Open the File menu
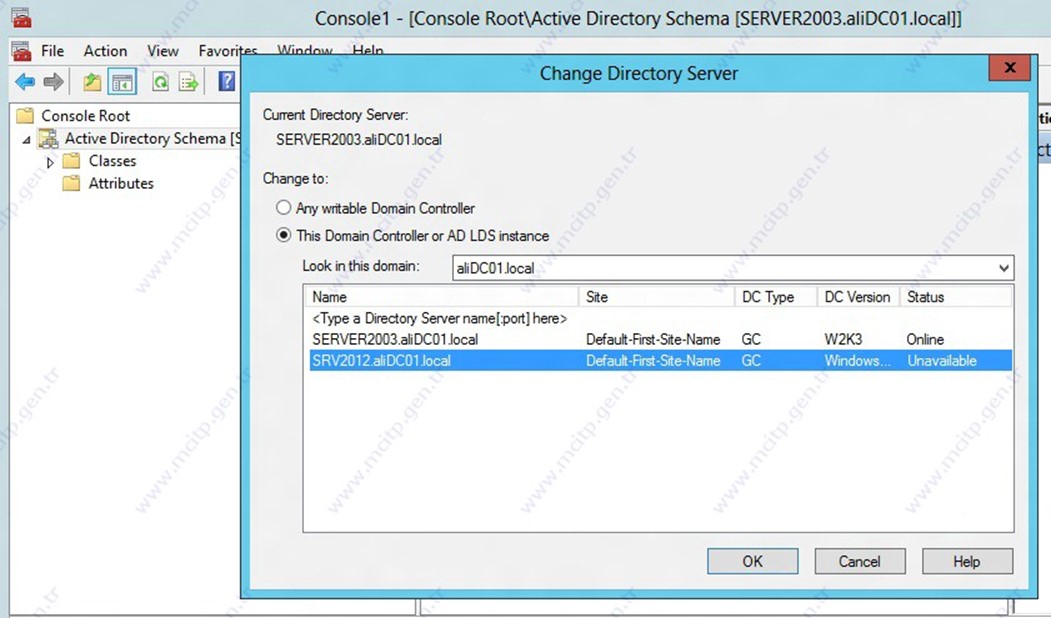Screen dimensions: 1051x618 [x=52, y=51]
